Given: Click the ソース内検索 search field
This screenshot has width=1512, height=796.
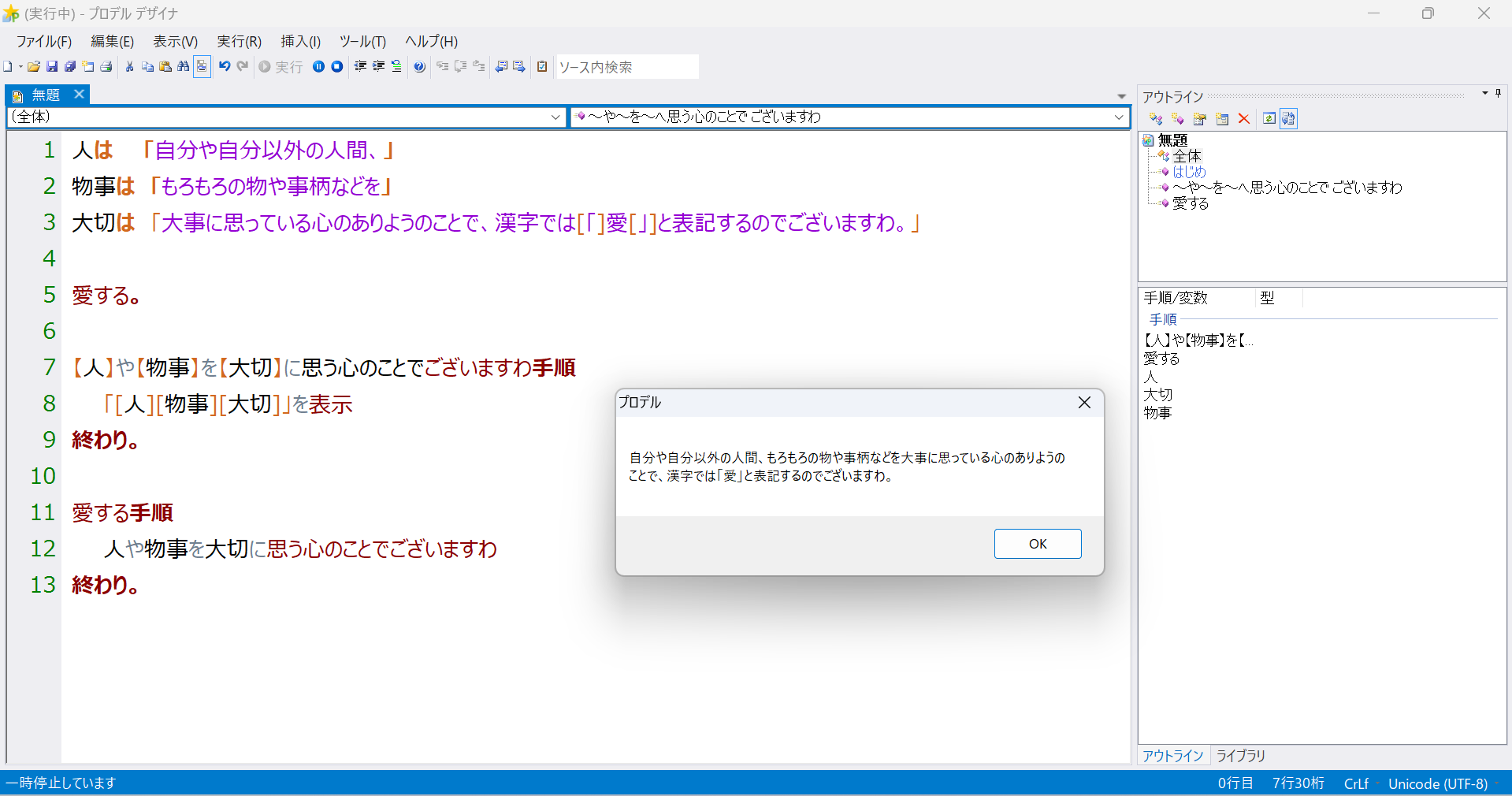Looking at the screenshot, I should (626, 66).
